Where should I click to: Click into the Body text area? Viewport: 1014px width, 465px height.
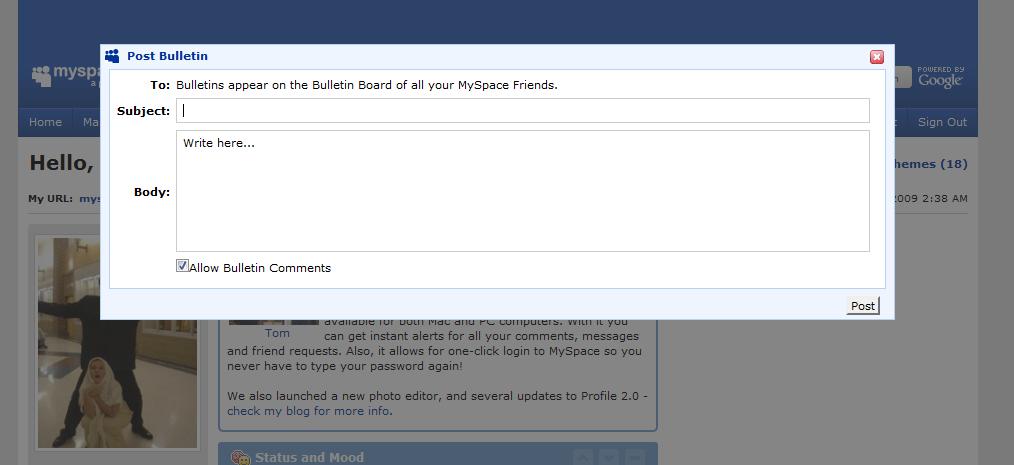[x=523, y=191]
